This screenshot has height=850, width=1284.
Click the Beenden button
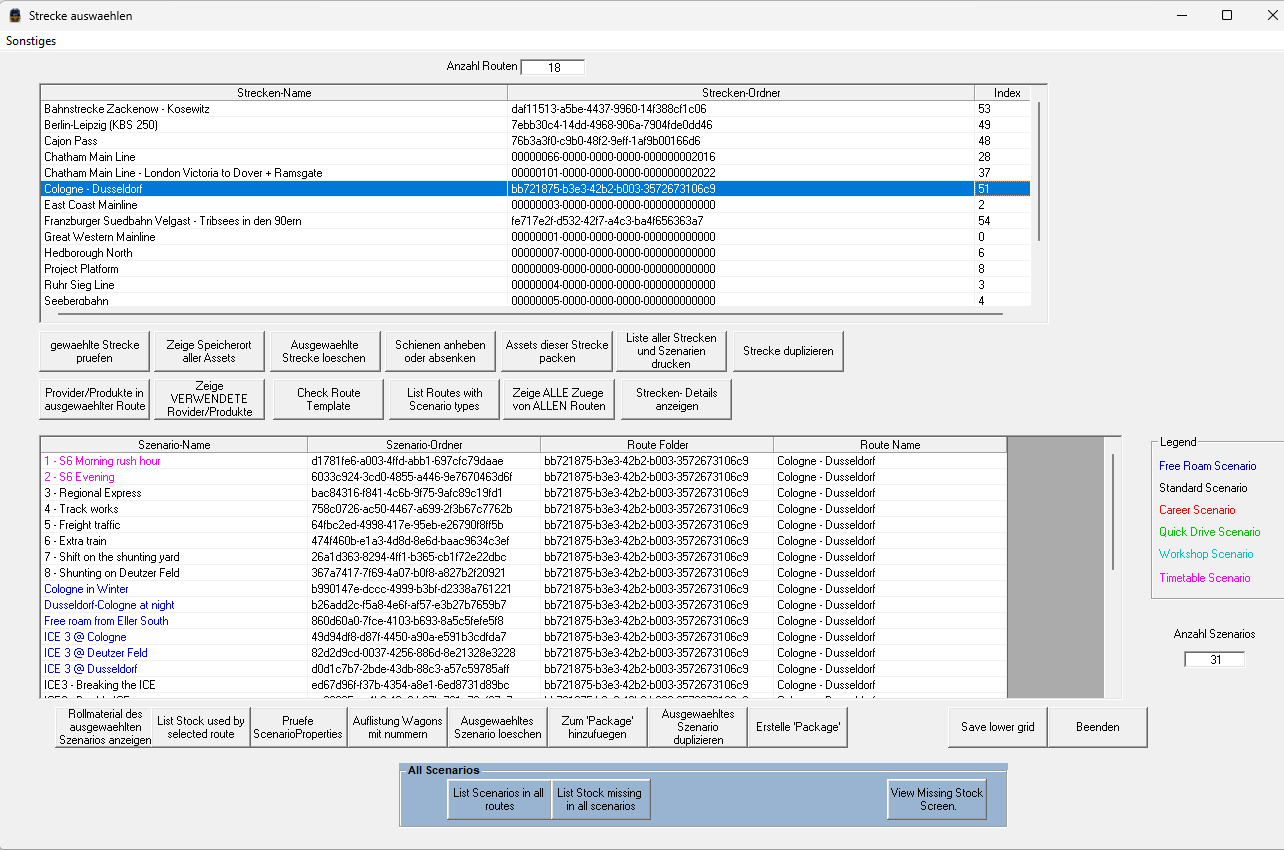click(1098, 727)
